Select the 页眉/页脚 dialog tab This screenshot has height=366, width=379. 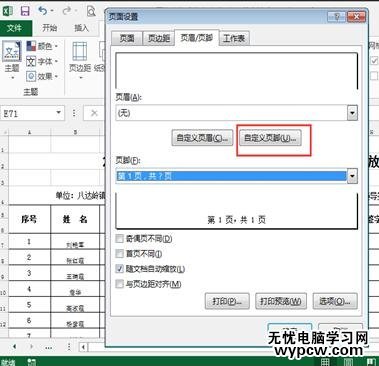[196, 38]
